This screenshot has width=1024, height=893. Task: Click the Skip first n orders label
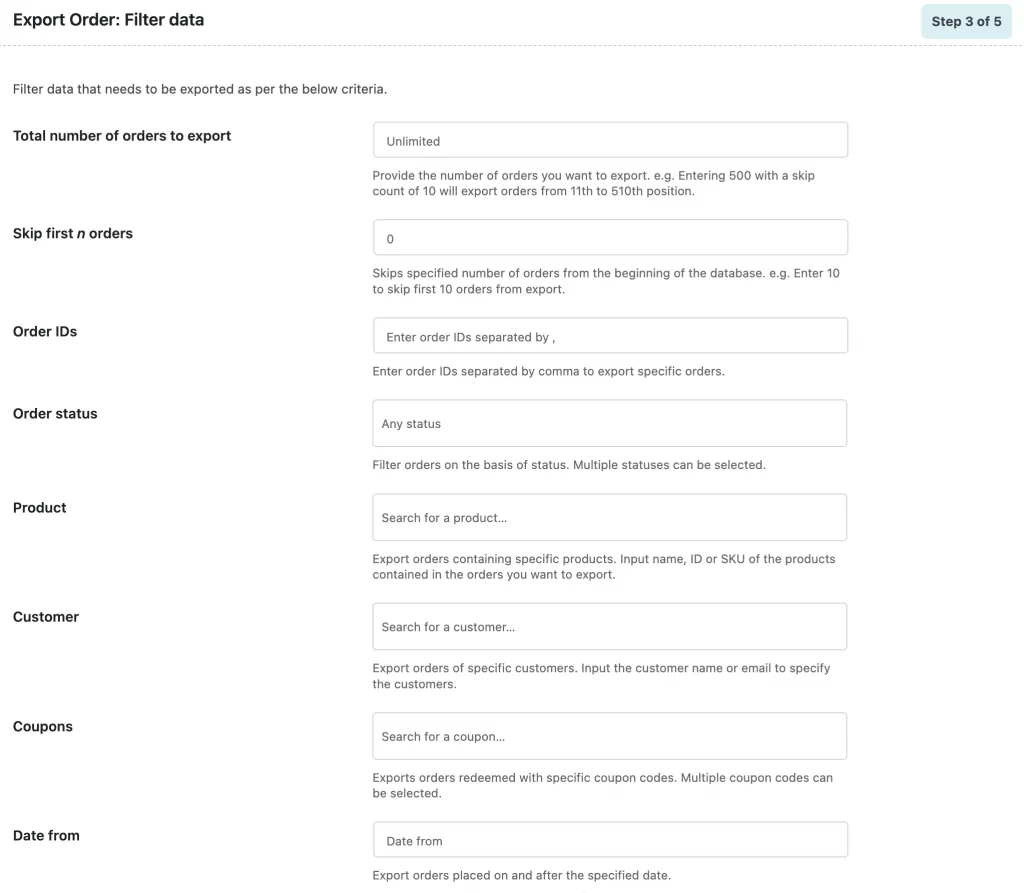73,233
